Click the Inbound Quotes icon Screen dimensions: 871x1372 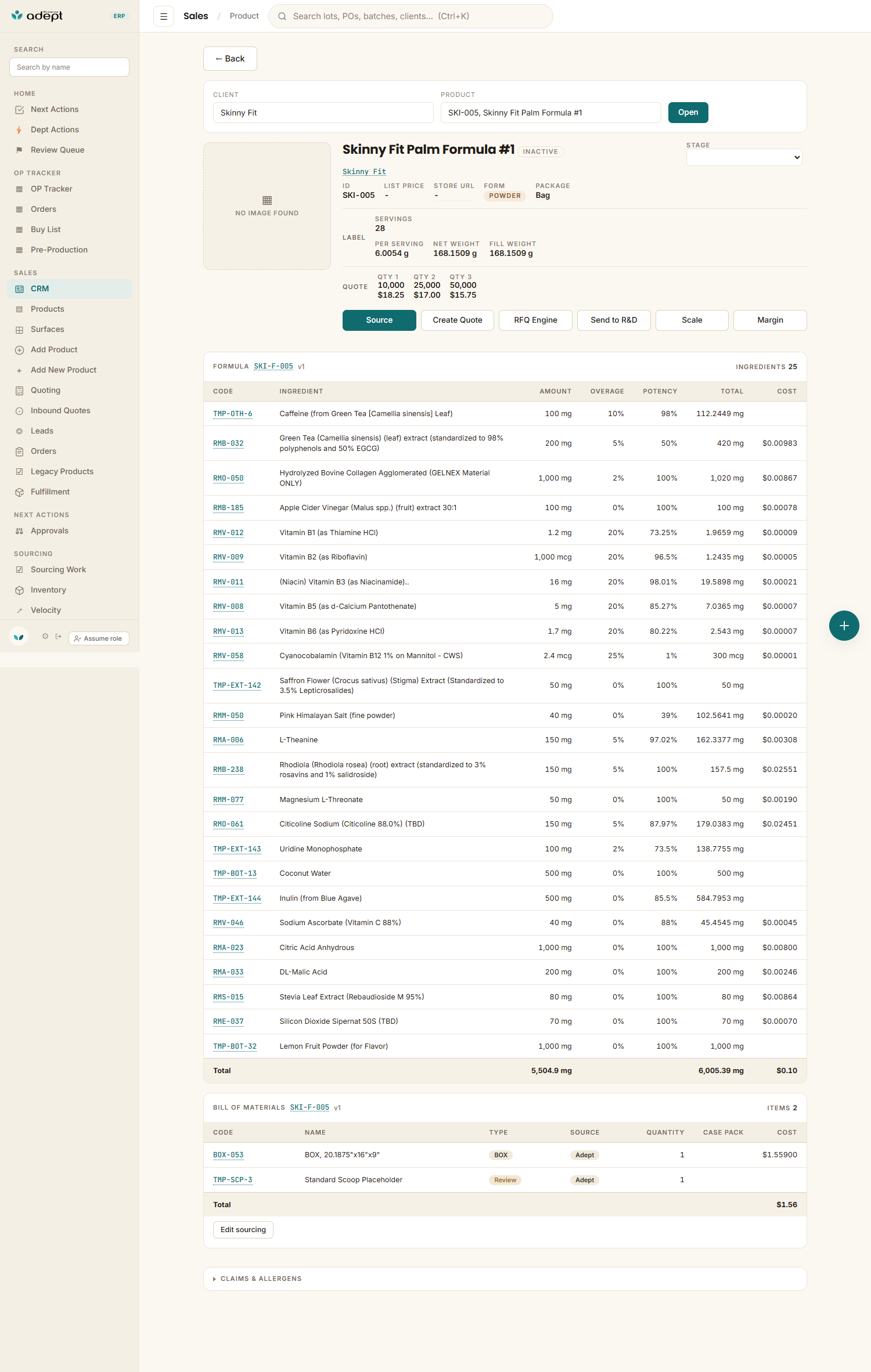click(x=19, y=411)
